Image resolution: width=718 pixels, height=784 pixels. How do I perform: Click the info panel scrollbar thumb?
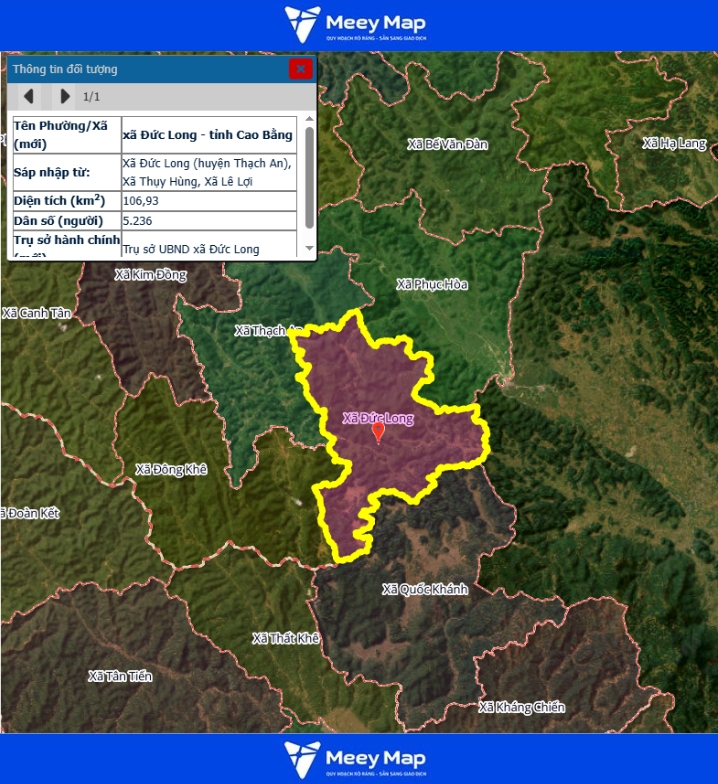309,175
